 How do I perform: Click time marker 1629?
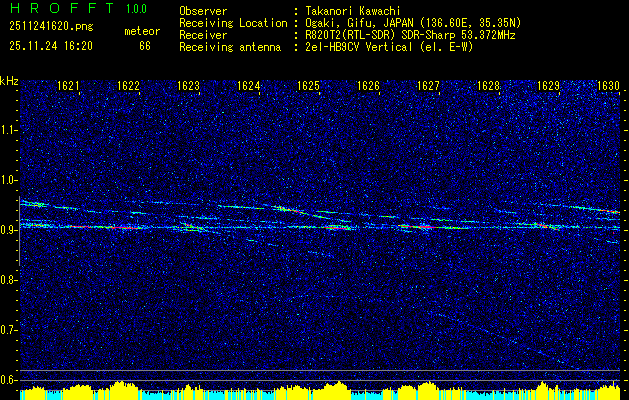click(x=548, y=85)
